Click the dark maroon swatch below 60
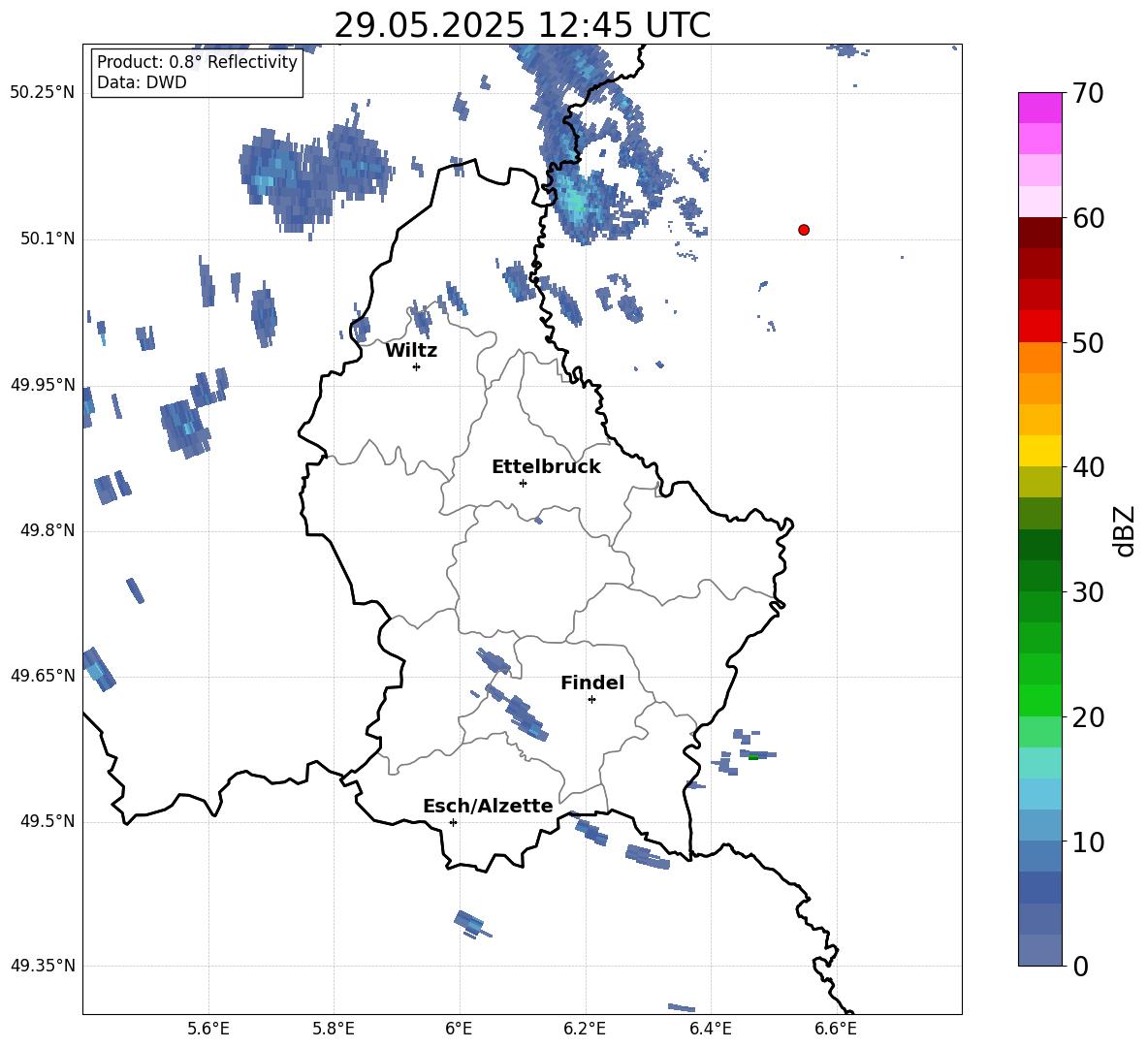 point(1039,233)
